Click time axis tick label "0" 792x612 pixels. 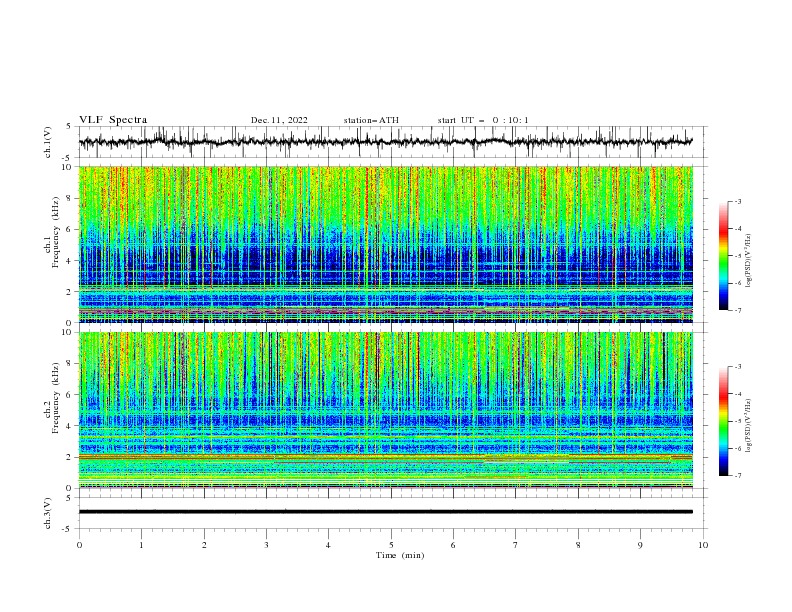79,545
